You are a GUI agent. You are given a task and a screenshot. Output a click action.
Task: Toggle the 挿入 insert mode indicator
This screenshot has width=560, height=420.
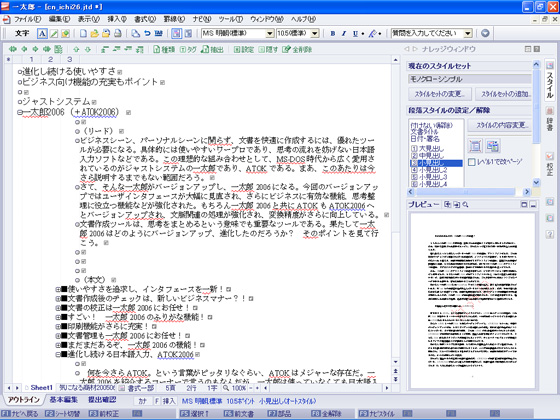[169, 401]
